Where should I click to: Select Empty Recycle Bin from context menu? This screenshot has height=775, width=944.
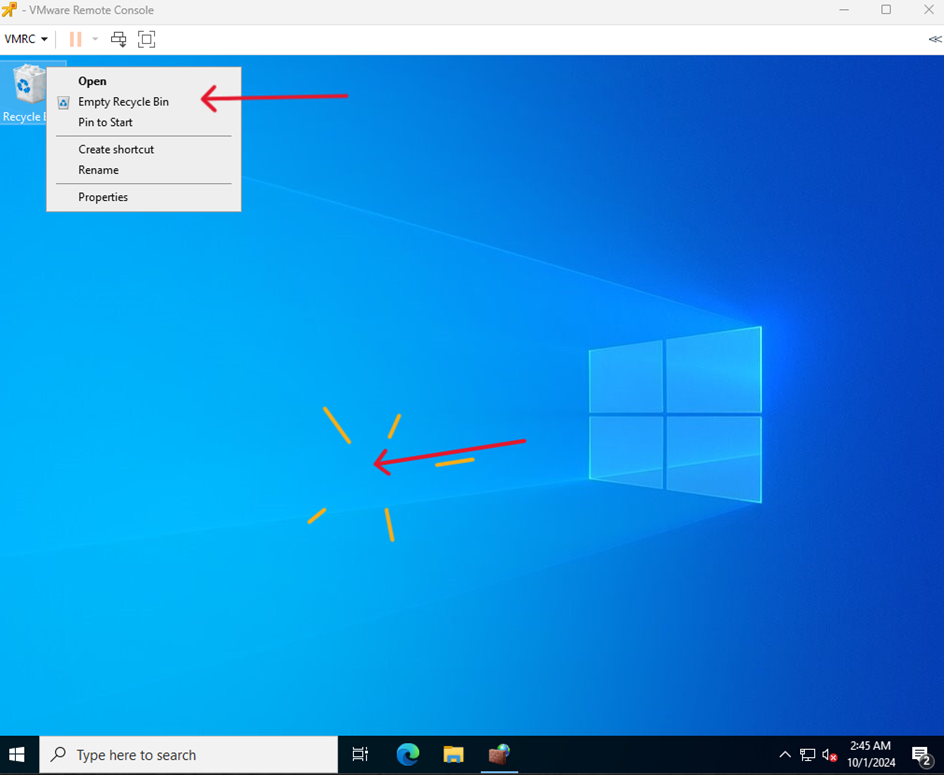pyautogui.click(x=123, y=102)
